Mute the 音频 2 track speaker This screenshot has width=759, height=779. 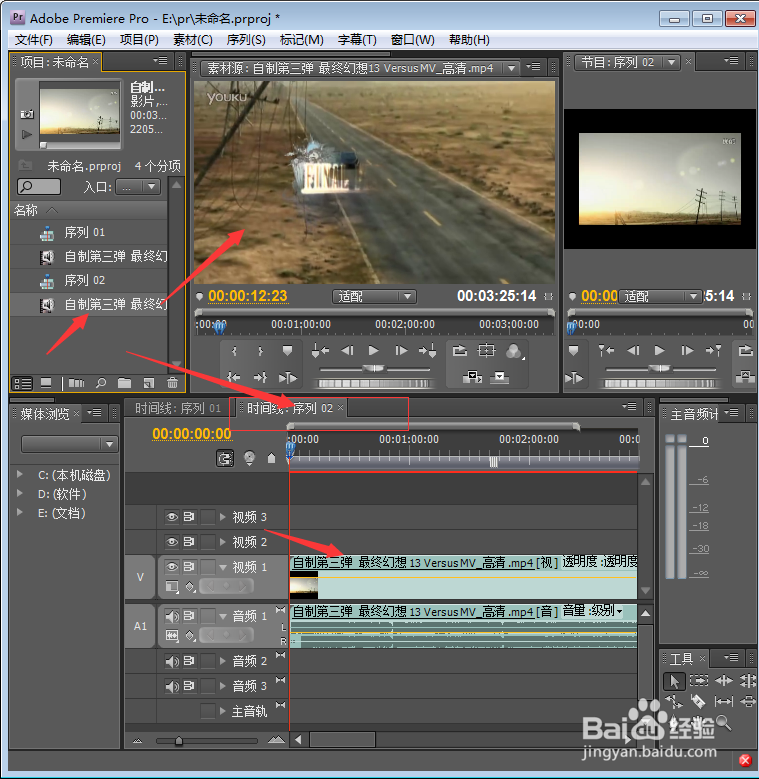tap(172, 661)
